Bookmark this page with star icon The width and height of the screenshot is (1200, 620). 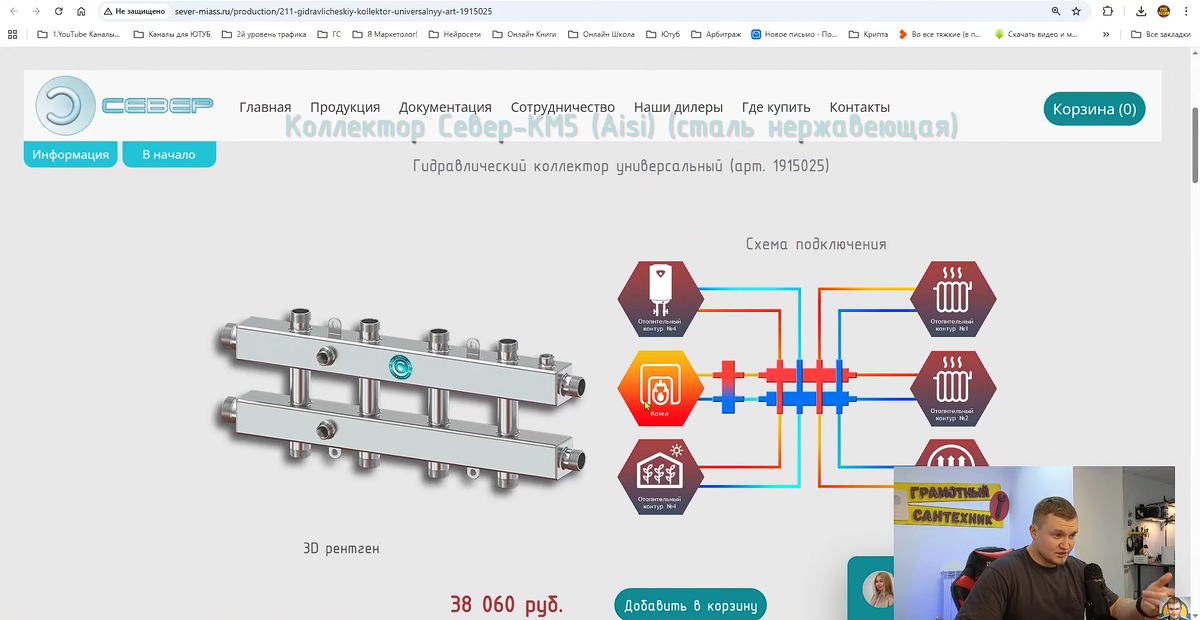tap(1077, 11)
